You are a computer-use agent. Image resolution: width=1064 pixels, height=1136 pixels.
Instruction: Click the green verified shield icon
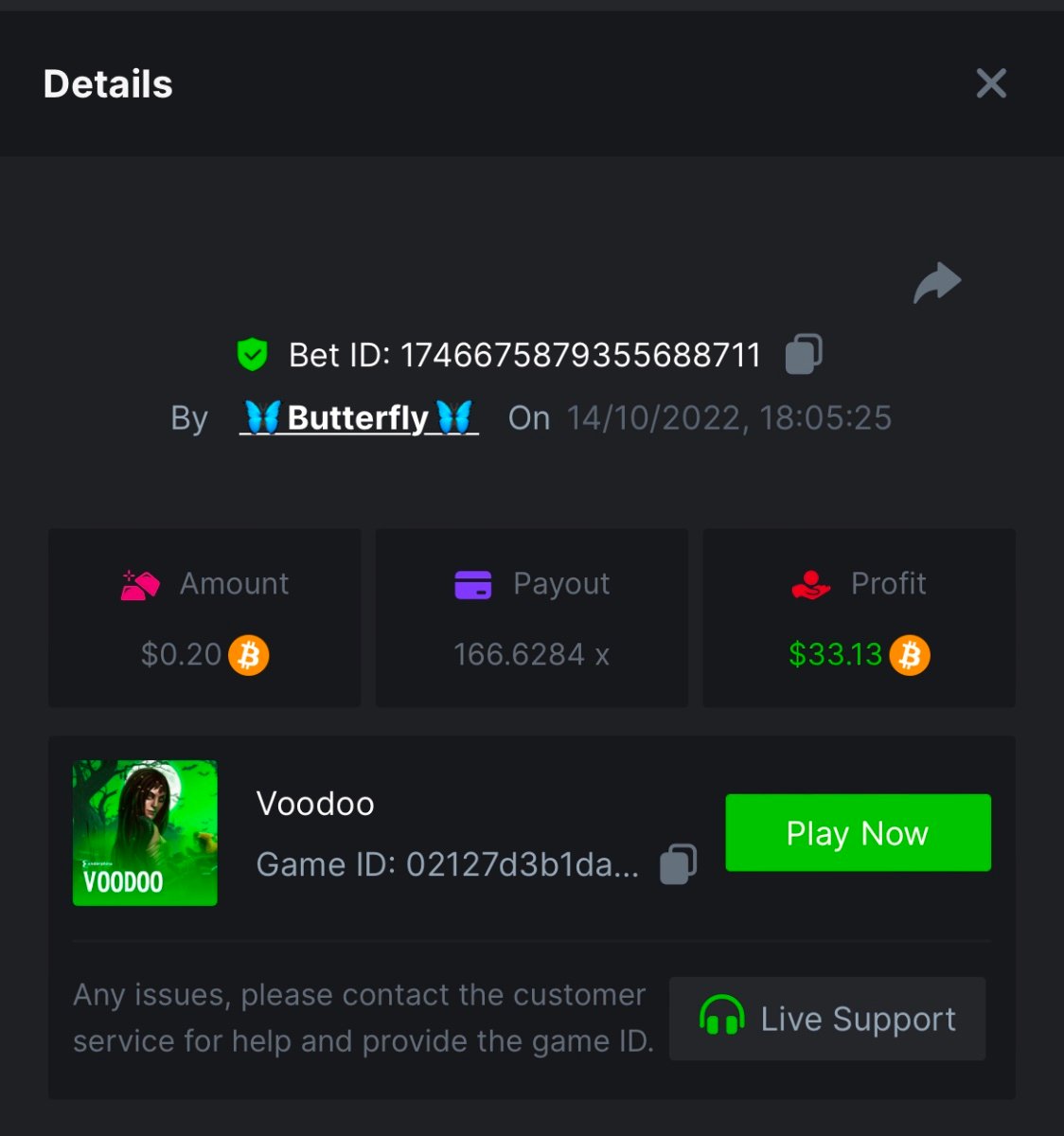(252, 354)
